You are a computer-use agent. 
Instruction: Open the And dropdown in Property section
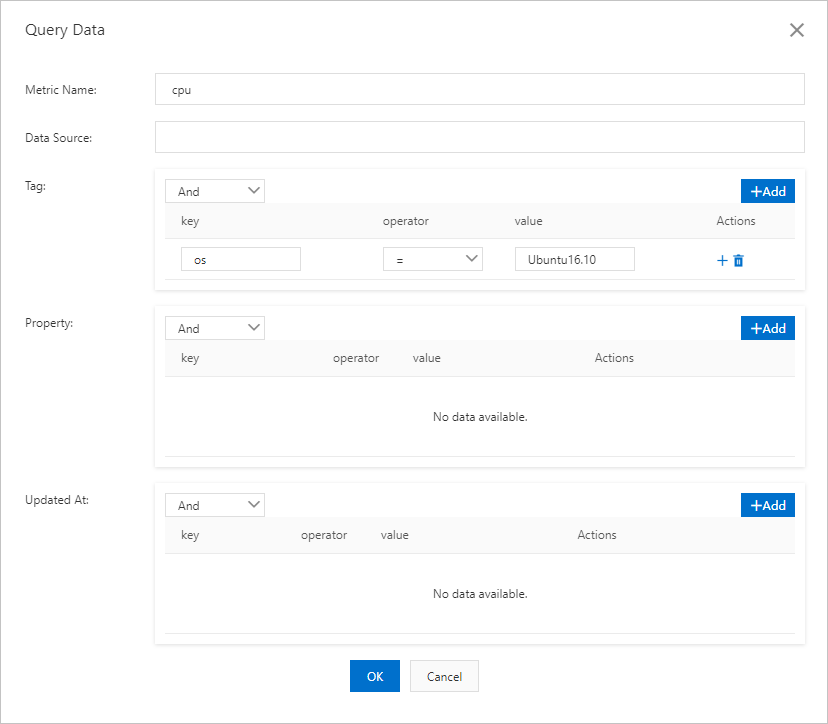pos(214,328)
